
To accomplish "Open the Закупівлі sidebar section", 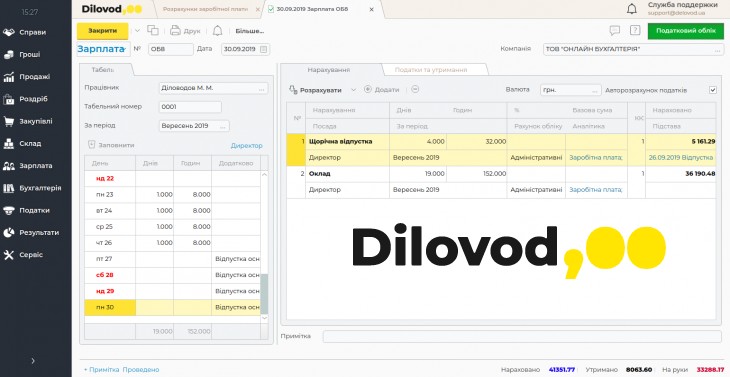I will [x=28, y=121].
